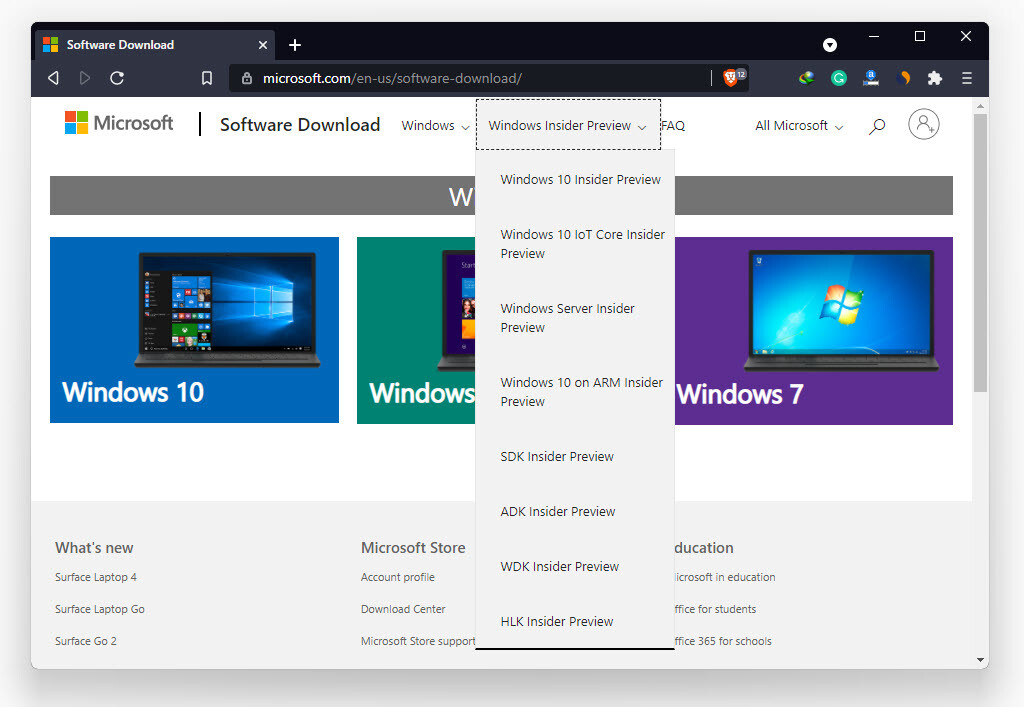The image size is (1024, 707).
Task: Reload the page with the refresh icon
Action: click(x=117, y=78)
